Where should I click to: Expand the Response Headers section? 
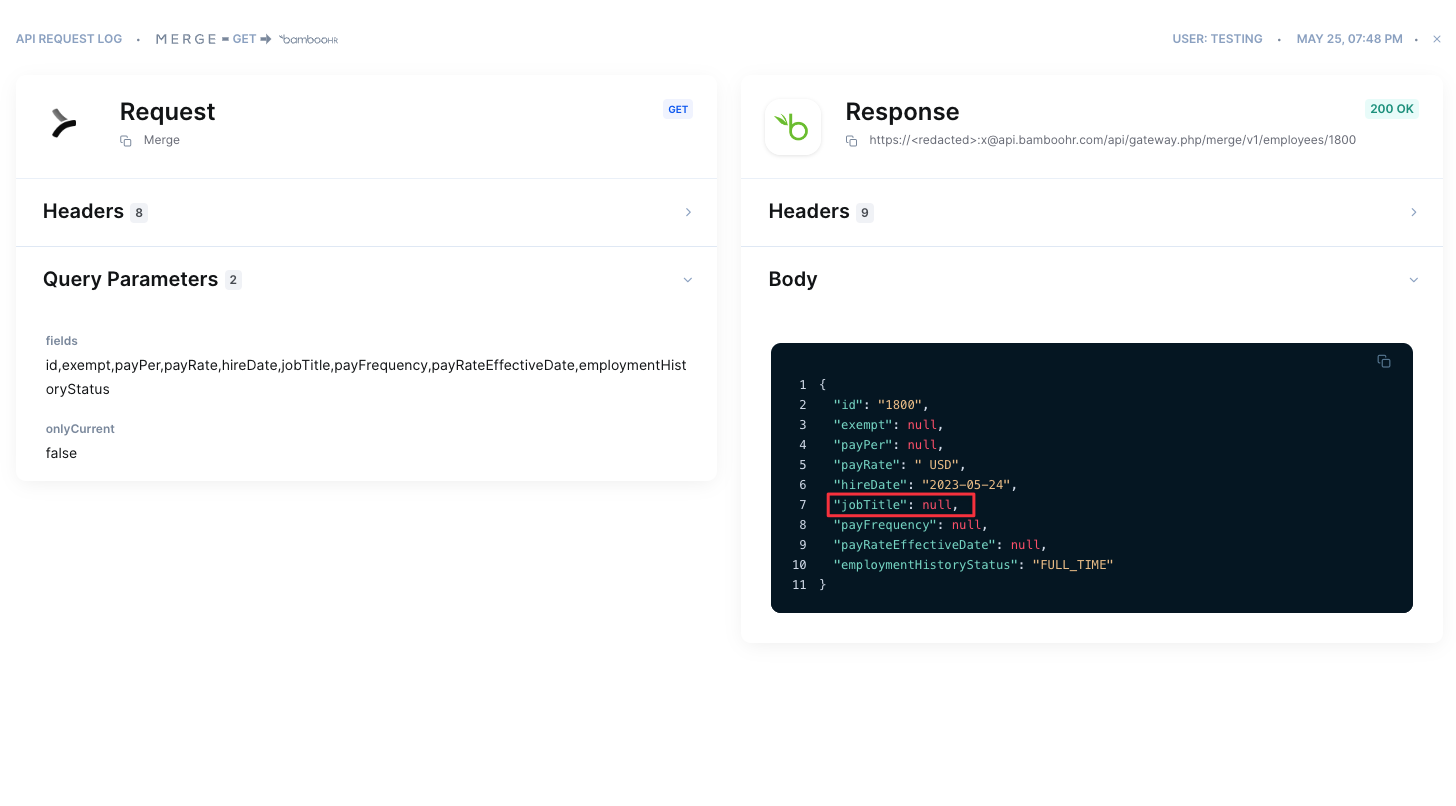pyautogui.click(x=1413, y=212)
